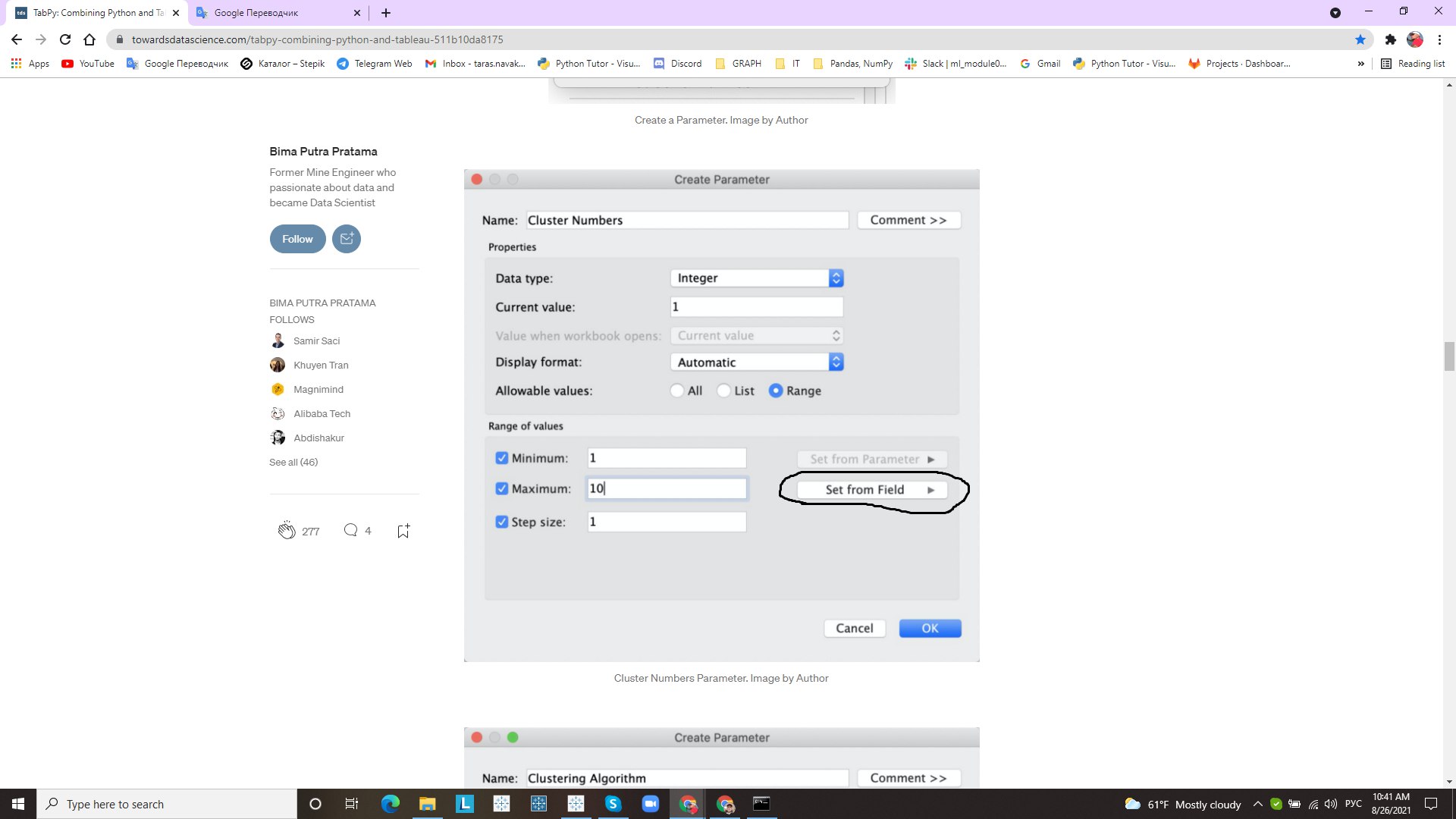The height and width of the screenshot is (819, 1456).
Task: Click the Set from Field button
Action: [x=872, y=490]
